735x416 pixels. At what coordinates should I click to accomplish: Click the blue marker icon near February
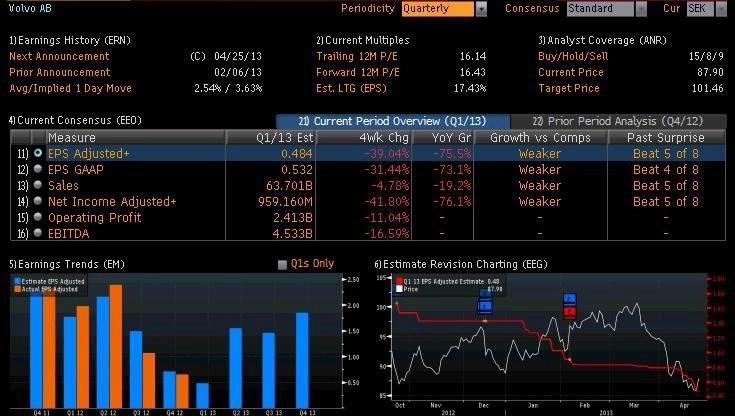coord(570,299)
